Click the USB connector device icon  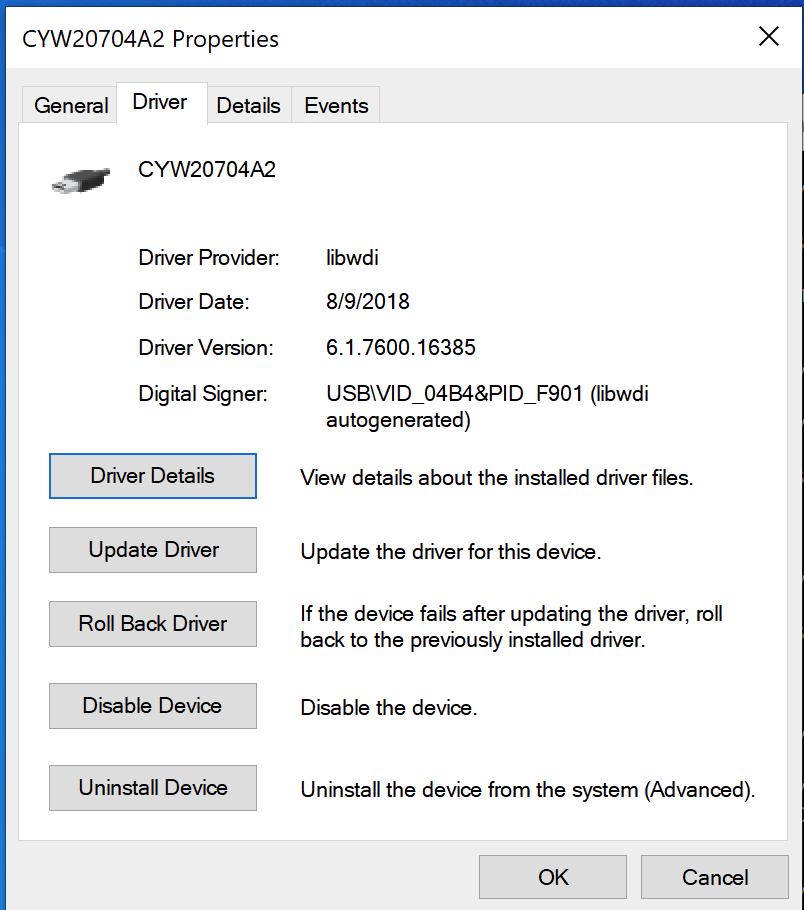[x=80, y=178]
